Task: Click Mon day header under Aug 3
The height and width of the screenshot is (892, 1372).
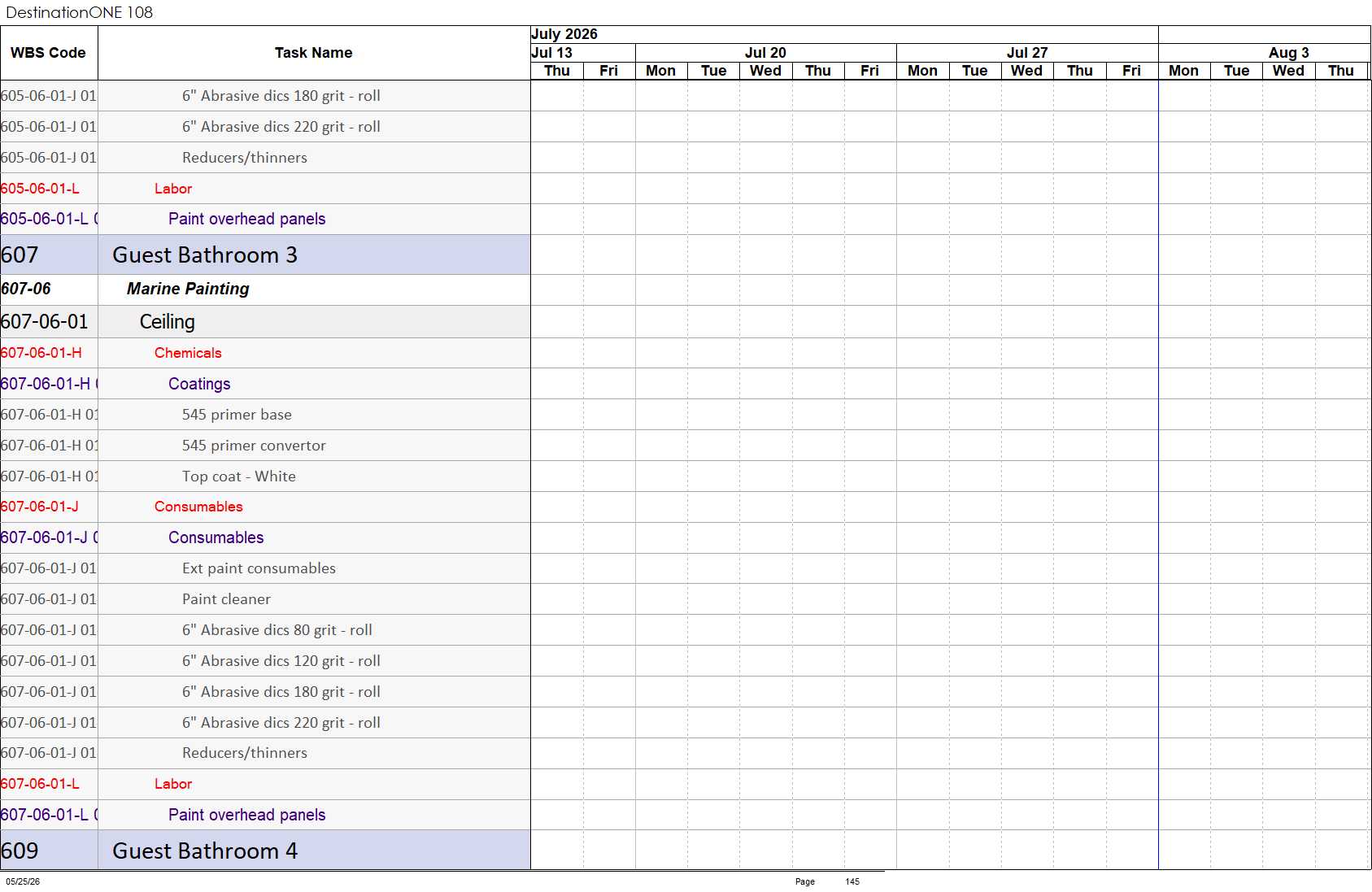Action: click(1183, 71)
